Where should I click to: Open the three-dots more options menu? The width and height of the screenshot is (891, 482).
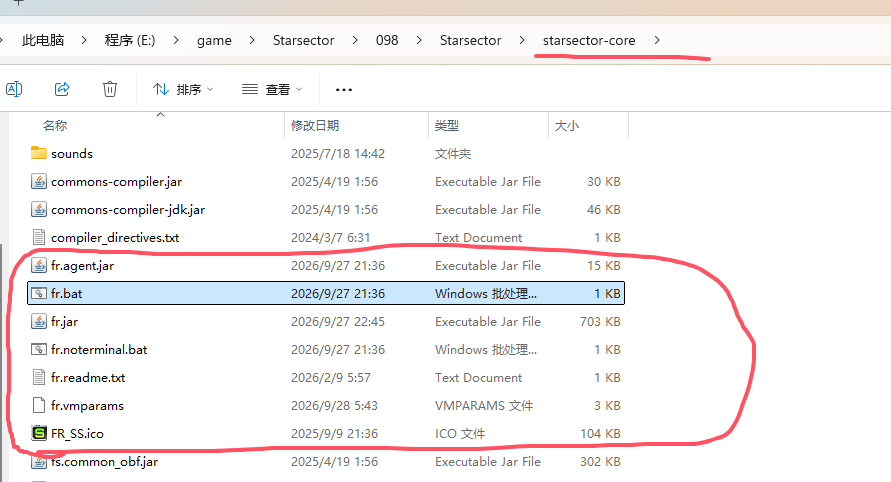344,89
